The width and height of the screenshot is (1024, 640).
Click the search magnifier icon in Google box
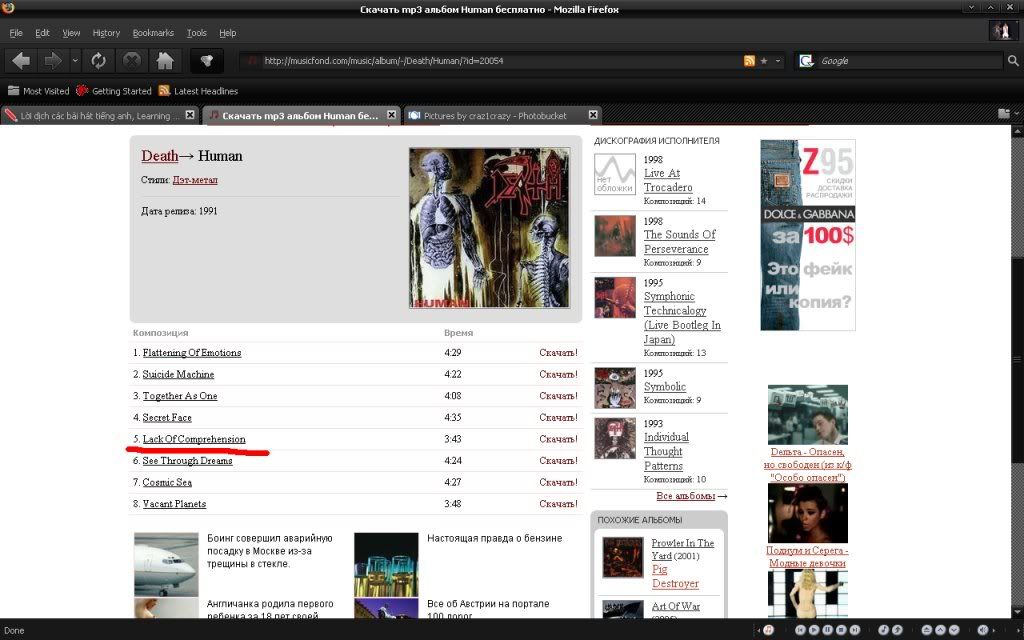click(1013, 61)
